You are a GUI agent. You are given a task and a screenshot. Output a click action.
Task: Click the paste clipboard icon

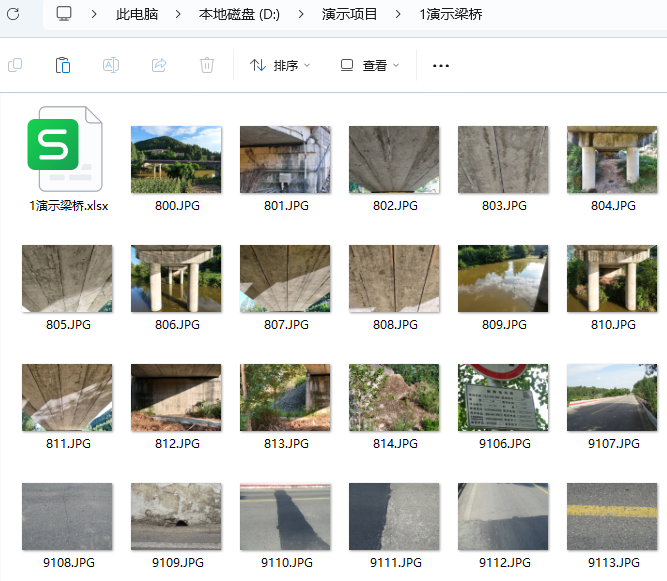click(x=63, y=65)
